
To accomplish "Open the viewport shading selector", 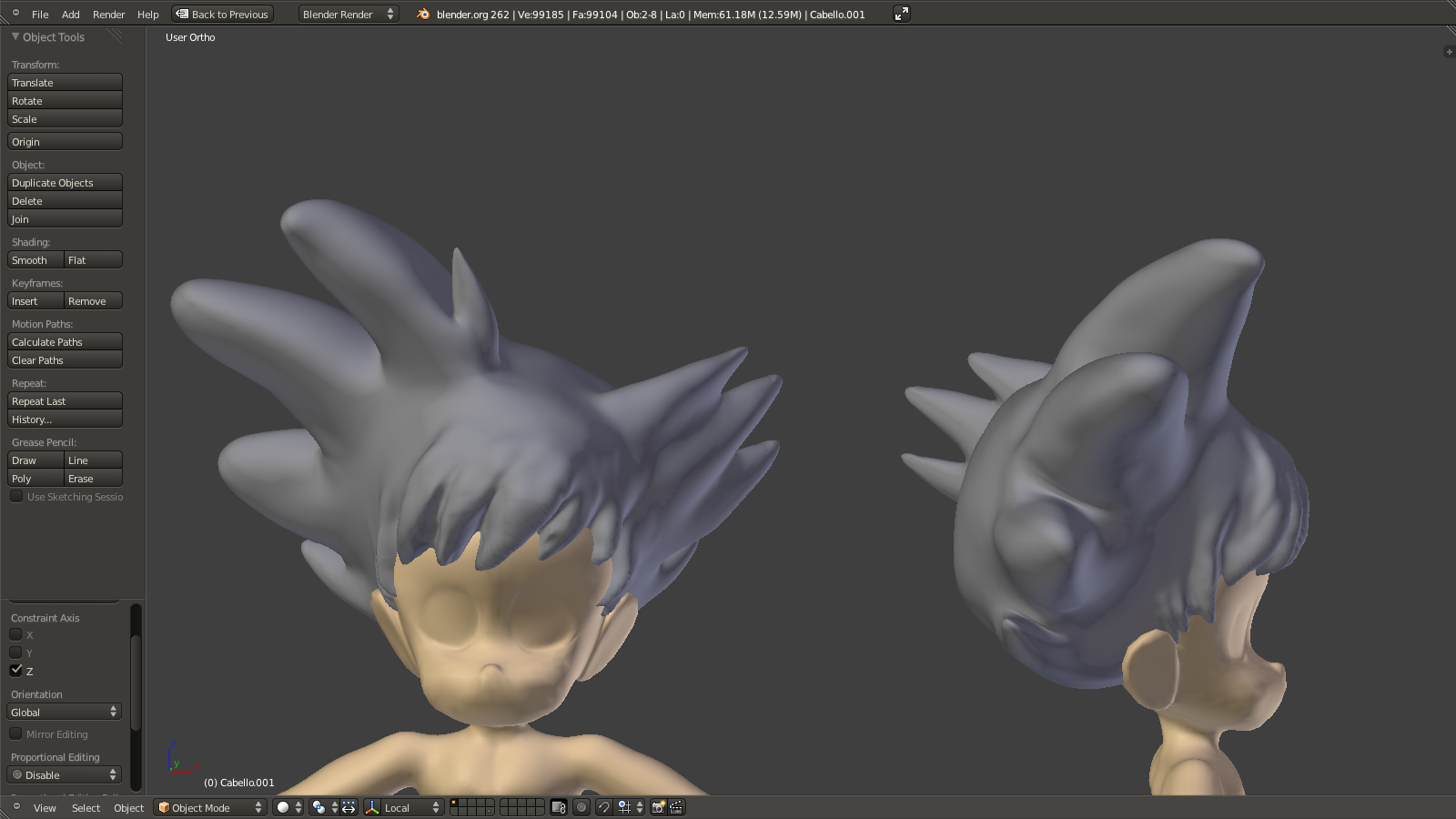I will [x=288, y=807].
